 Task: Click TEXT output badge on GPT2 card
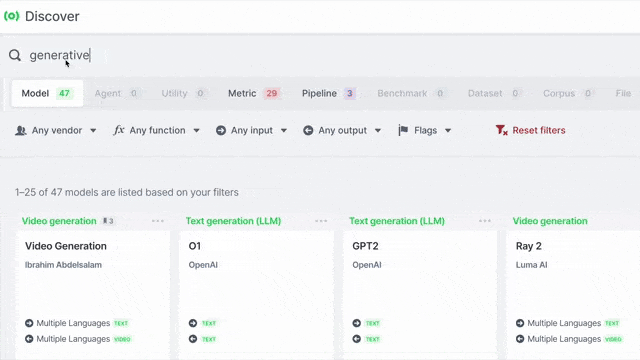pos(373,339)
